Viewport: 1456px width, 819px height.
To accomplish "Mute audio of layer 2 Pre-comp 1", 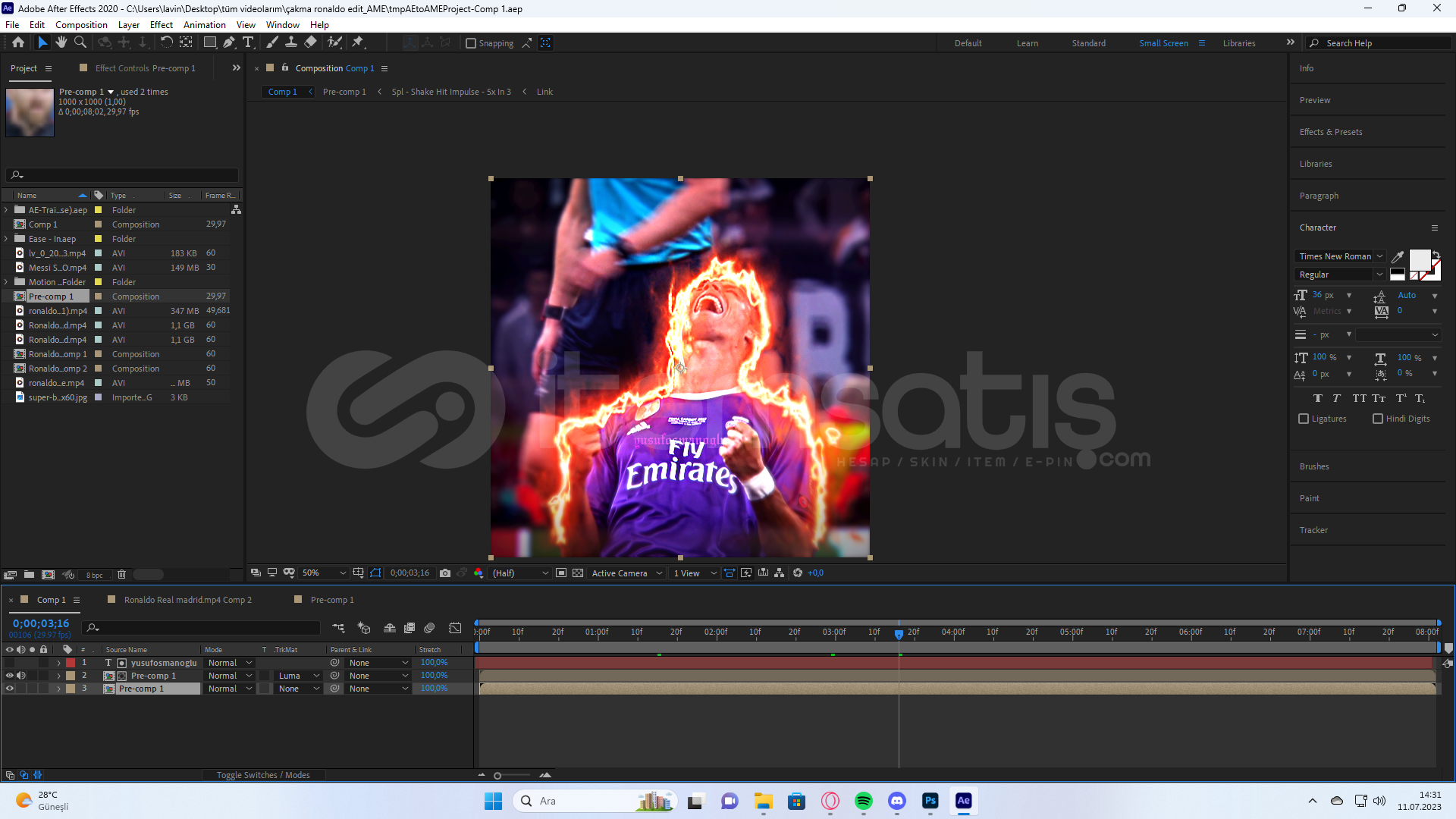I will (x=21, y=676).
